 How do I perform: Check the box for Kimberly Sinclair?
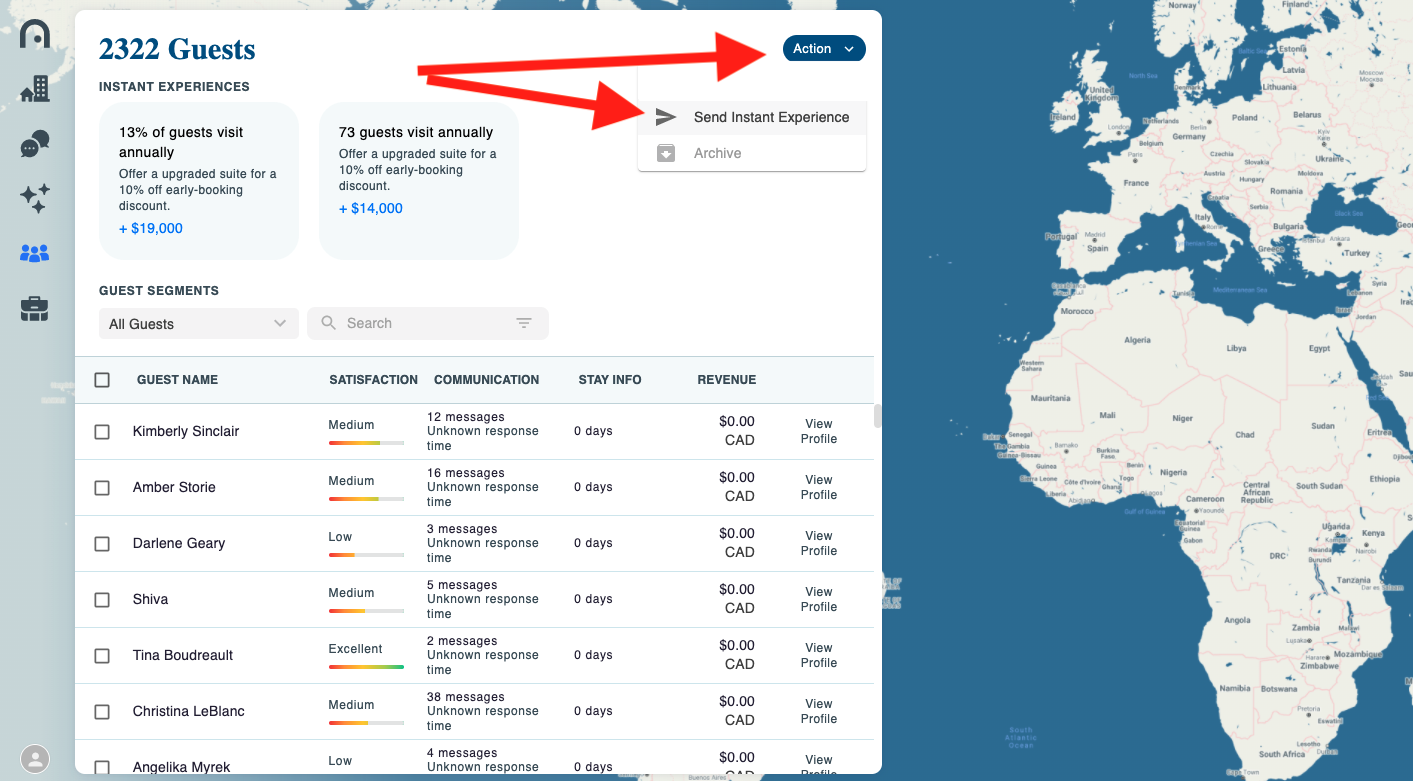click(x=102, y=432)
